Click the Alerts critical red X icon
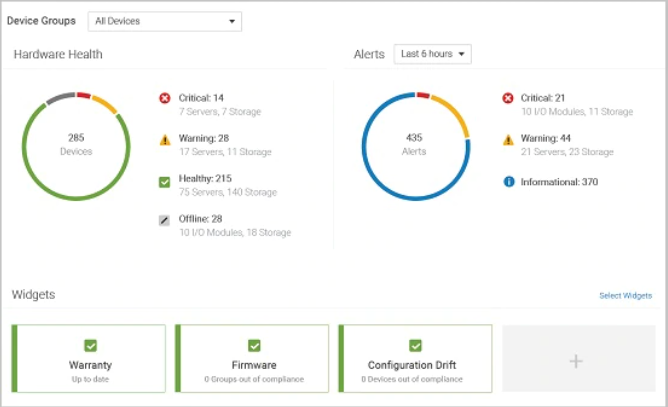The width and height of the screenshot is (668, 407). tap(508, 98)
